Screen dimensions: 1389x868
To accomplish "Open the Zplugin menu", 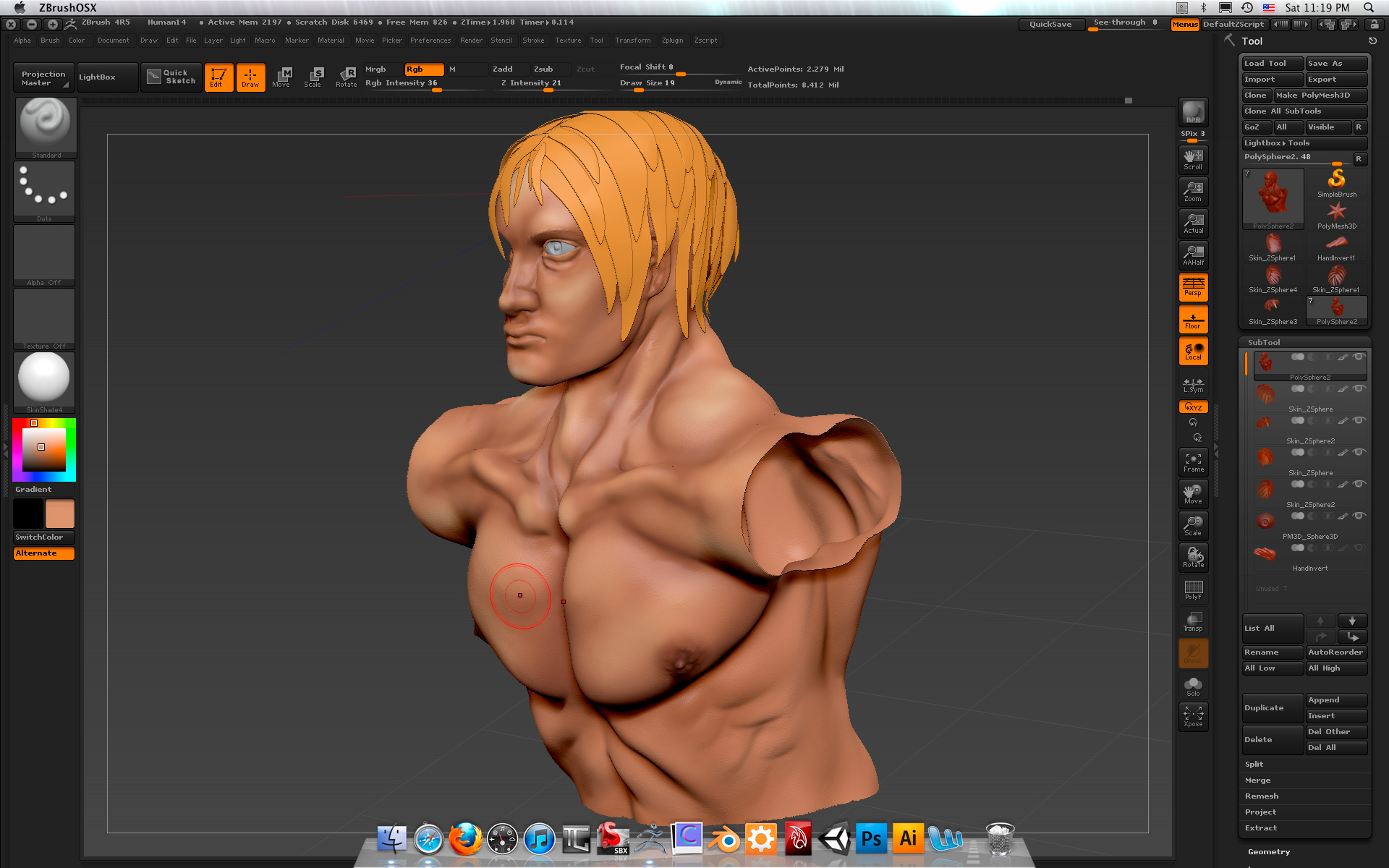I will tap(672, 41).
